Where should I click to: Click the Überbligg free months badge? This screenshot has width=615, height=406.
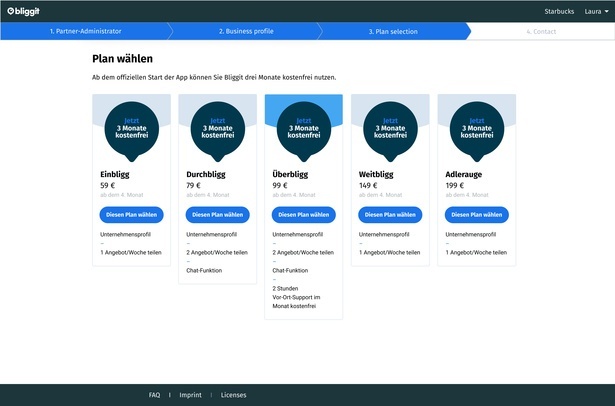303,129
